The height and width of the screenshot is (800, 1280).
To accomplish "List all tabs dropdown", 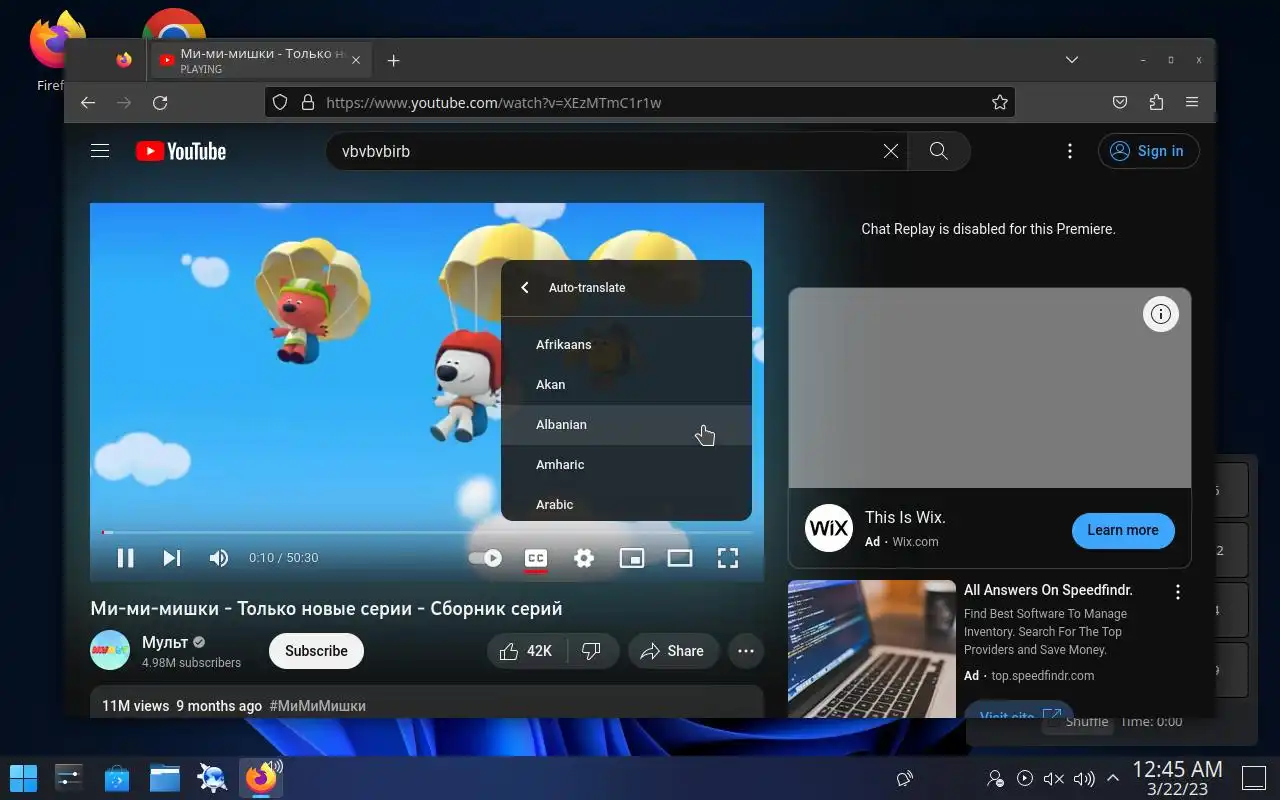I will coord(1071,60).
